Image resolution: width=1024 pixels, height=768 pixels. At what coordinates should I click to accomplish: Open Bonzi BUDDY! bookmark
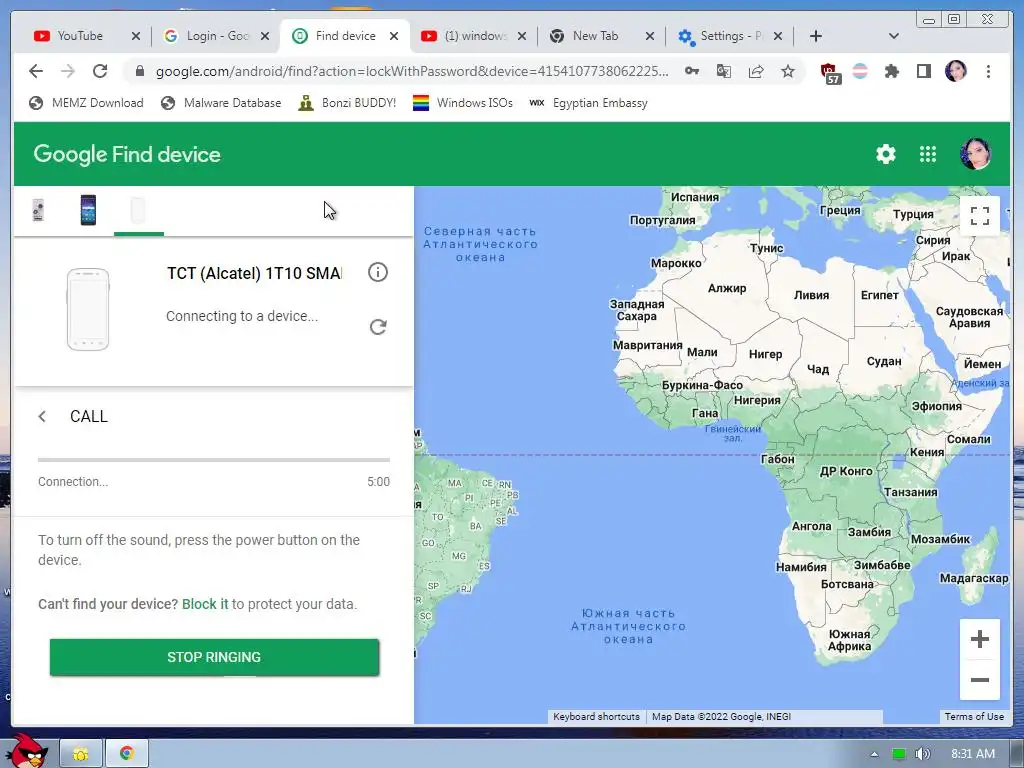pyautogui.click(x=347, y=103)
